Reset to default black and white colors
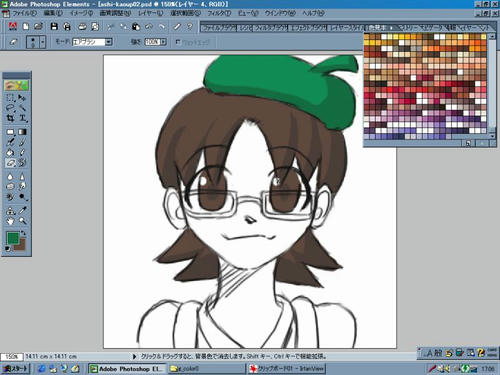The height and width of the screenshot is (375, 500). [8, 249]
